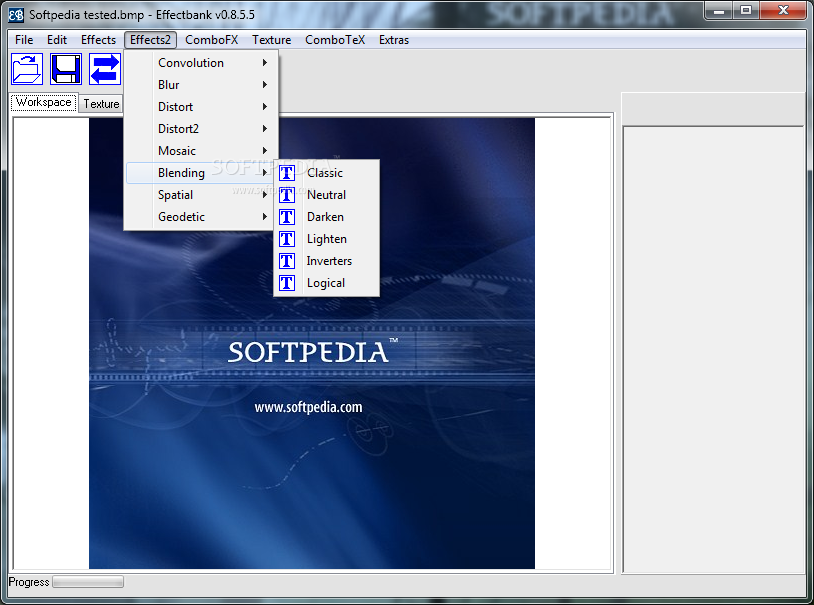Minimize the Effectbank window

(719, 10)
